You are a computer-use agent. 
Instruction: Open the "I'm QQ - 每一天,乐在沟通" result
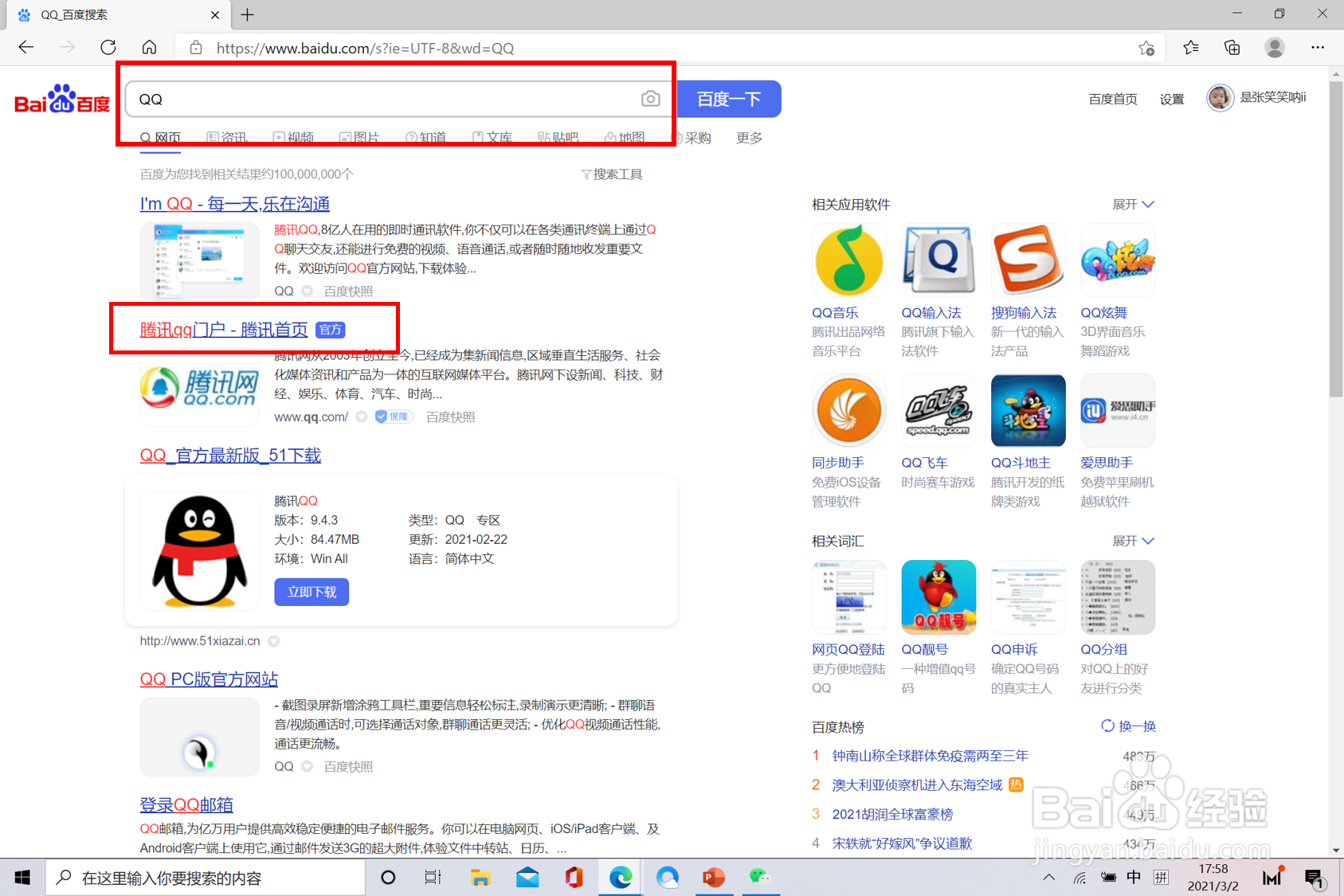[235, 204]
